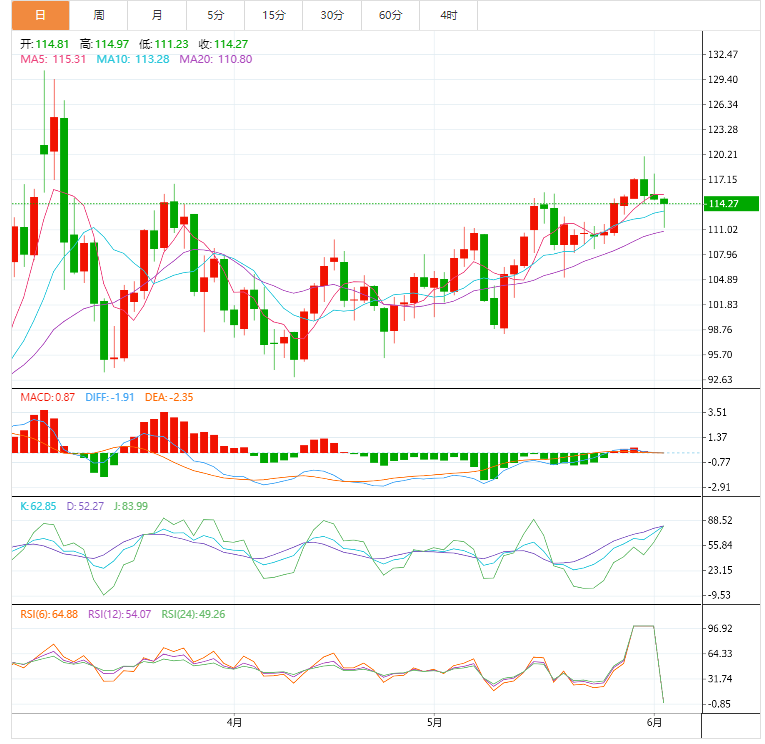Open the 30分 interval tab
Viewport: 765px width, 744px height.
click(332, 15)
